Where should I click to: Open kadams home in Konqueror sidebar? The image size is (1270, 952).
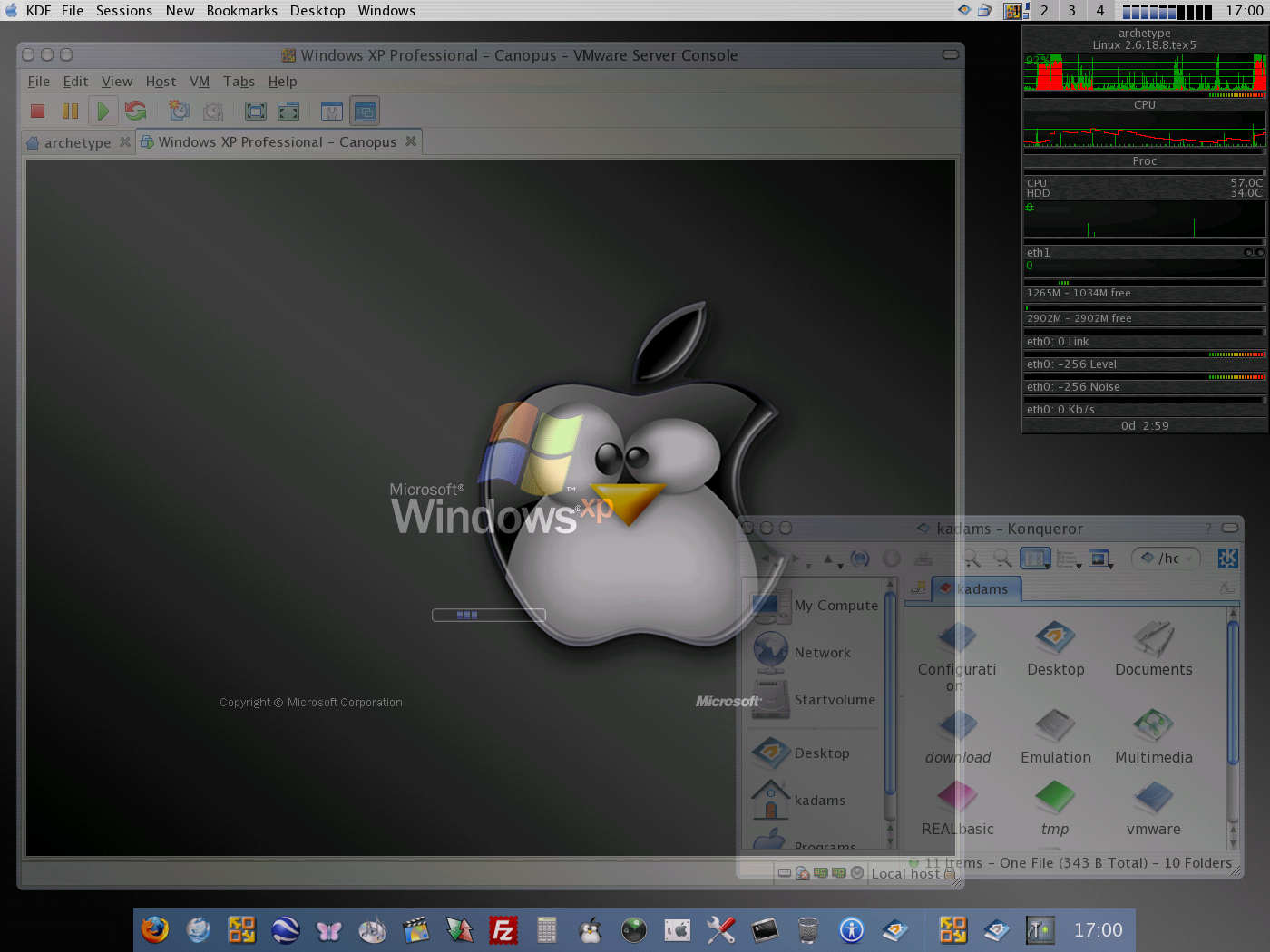(x=799, y=800)
